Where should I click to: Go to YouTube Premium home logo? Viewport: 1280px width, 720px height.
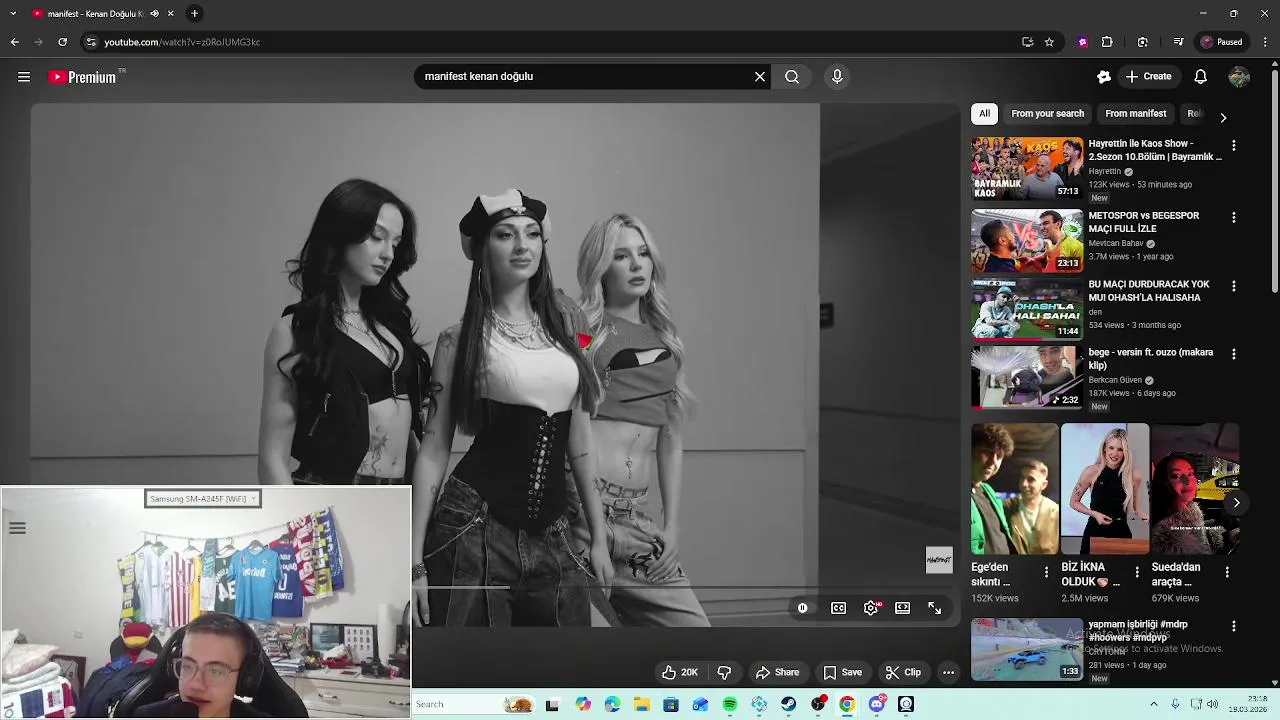[87, 77]
